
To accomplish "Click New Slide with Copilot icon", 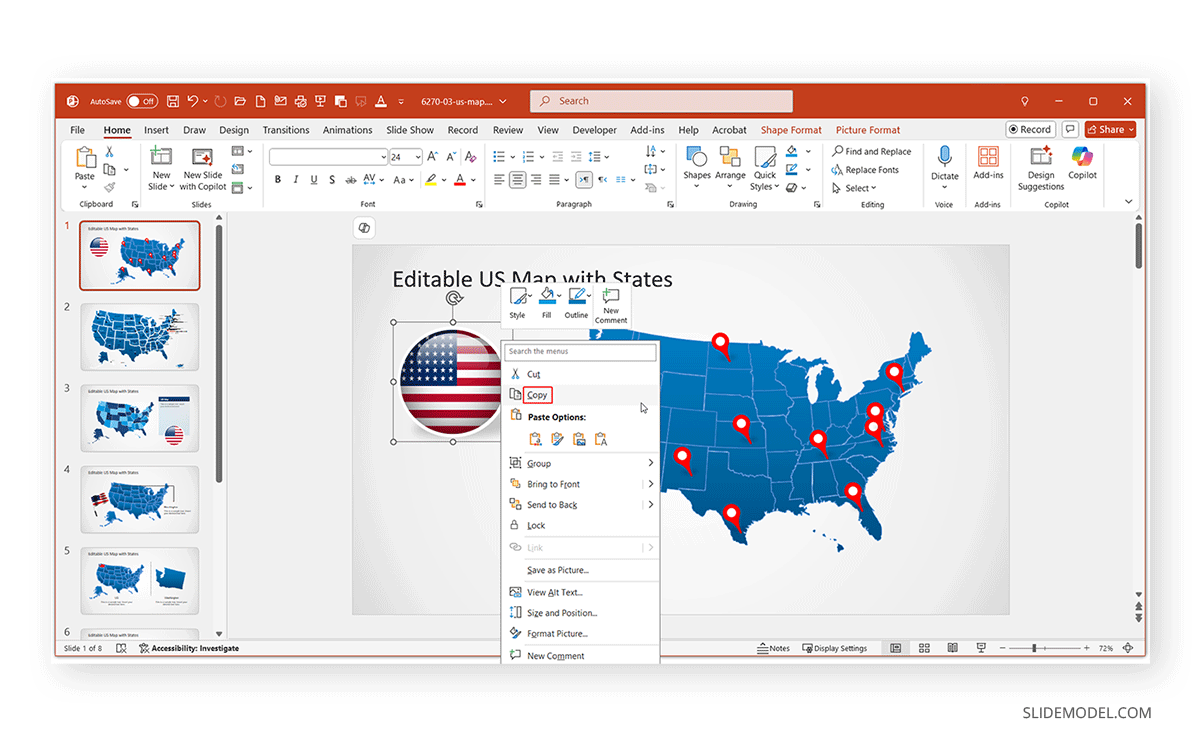I will pyautogui.click(x=204, y=163).
